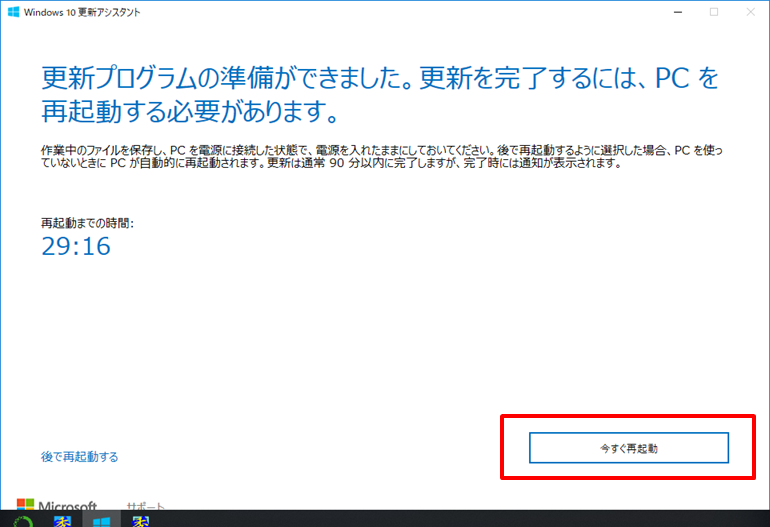Image resolution: width=770 pixels, height=527 pixels.
Task: Open the green ring icon on taskbar
Action: pyautogui.click(x=23, y=521)
